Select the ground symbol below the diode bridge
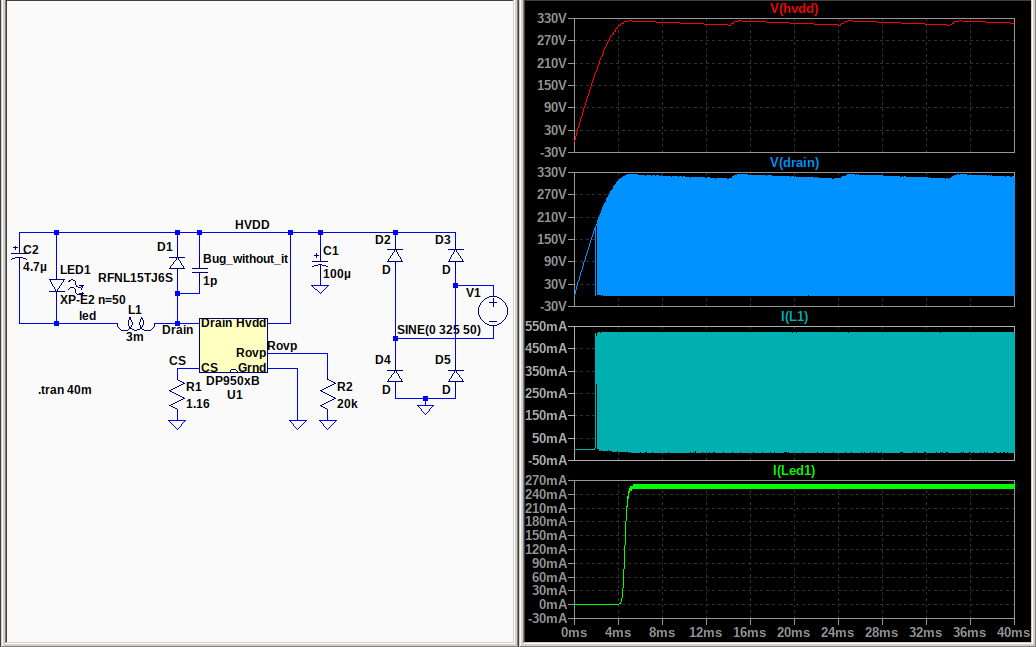 click(x=426, y=409)
